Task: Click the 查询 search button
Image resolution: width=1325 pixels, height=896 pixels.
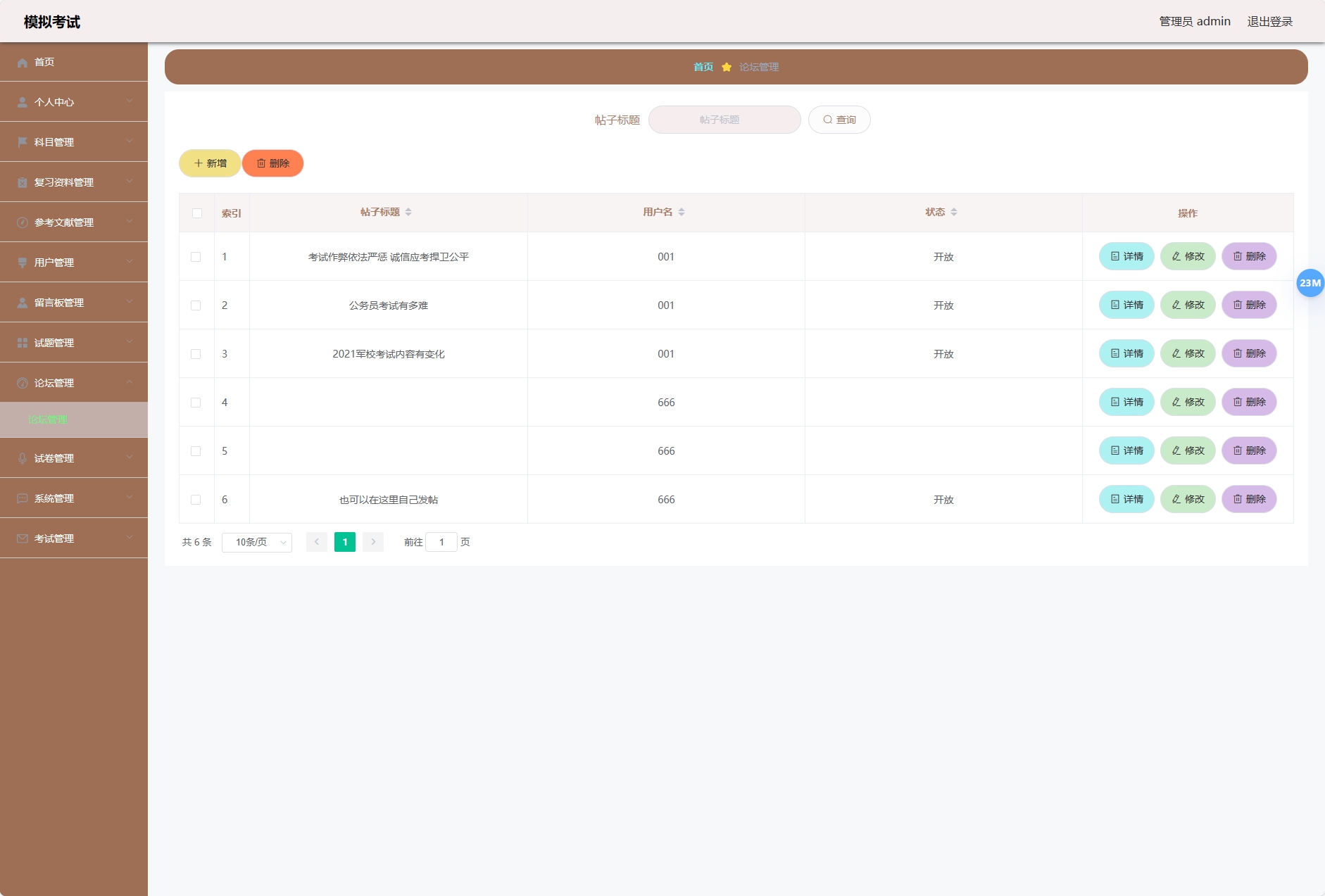Action: (839, 120)
